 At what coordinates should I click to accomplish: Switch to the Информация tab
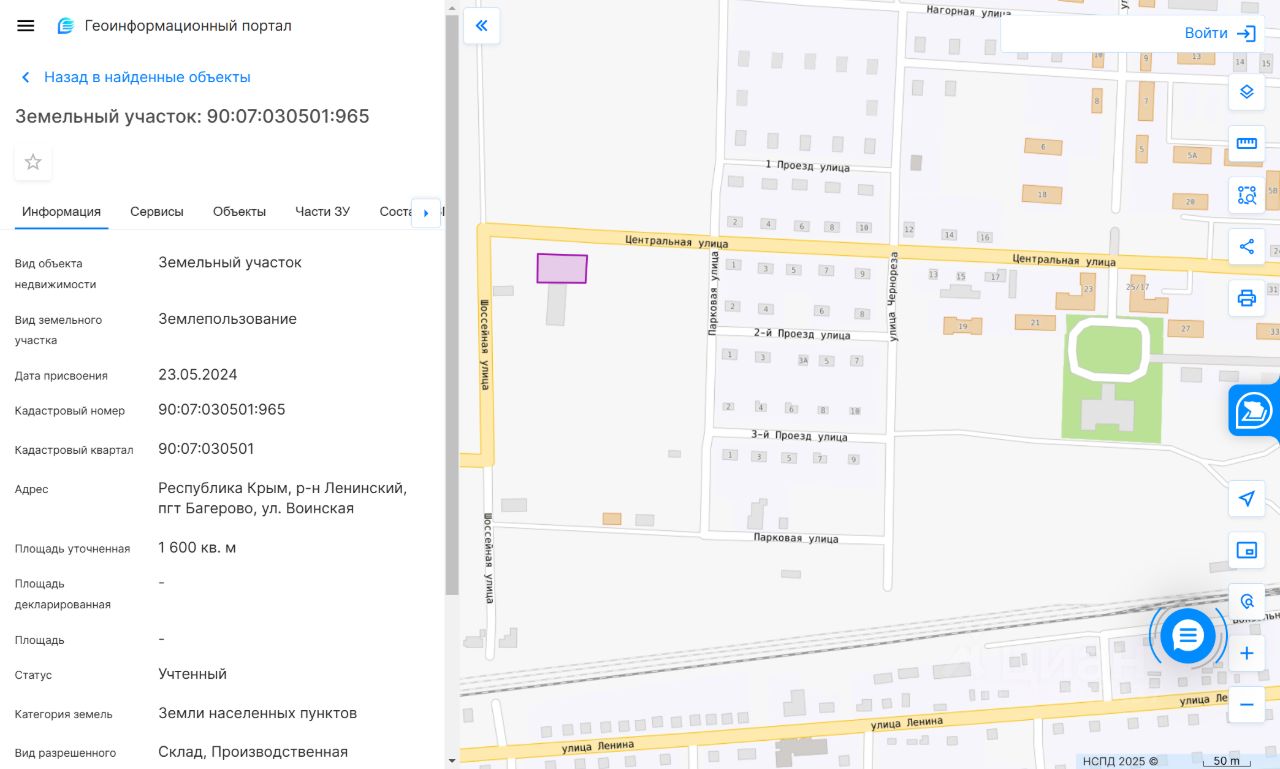(62, 212)
